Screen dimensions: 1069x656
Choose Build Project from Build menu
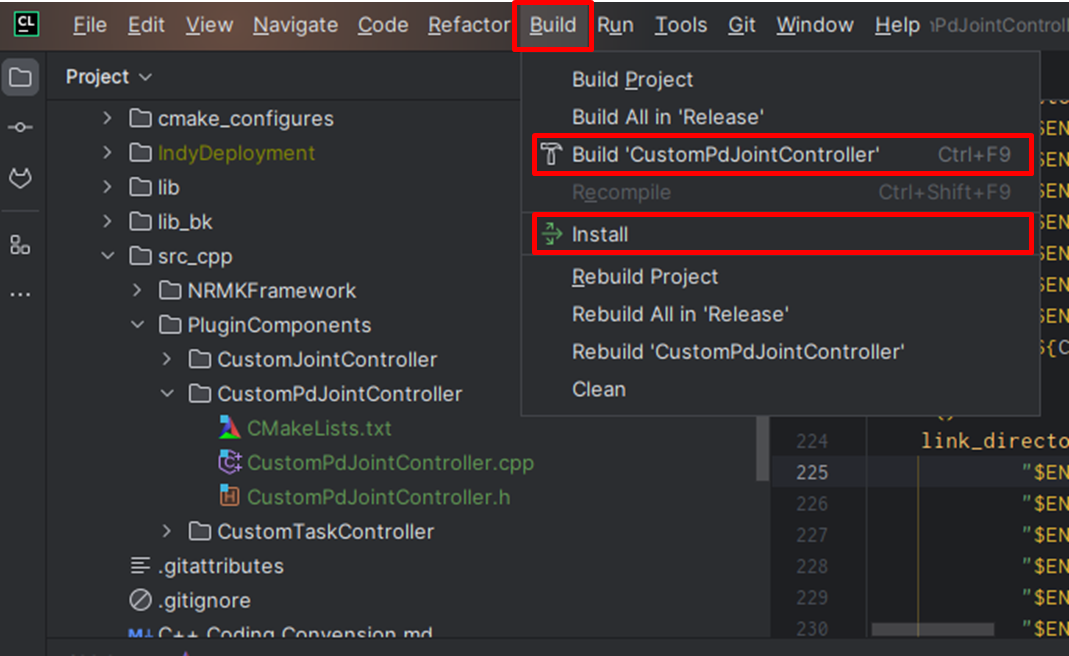[x=781, y=80]
